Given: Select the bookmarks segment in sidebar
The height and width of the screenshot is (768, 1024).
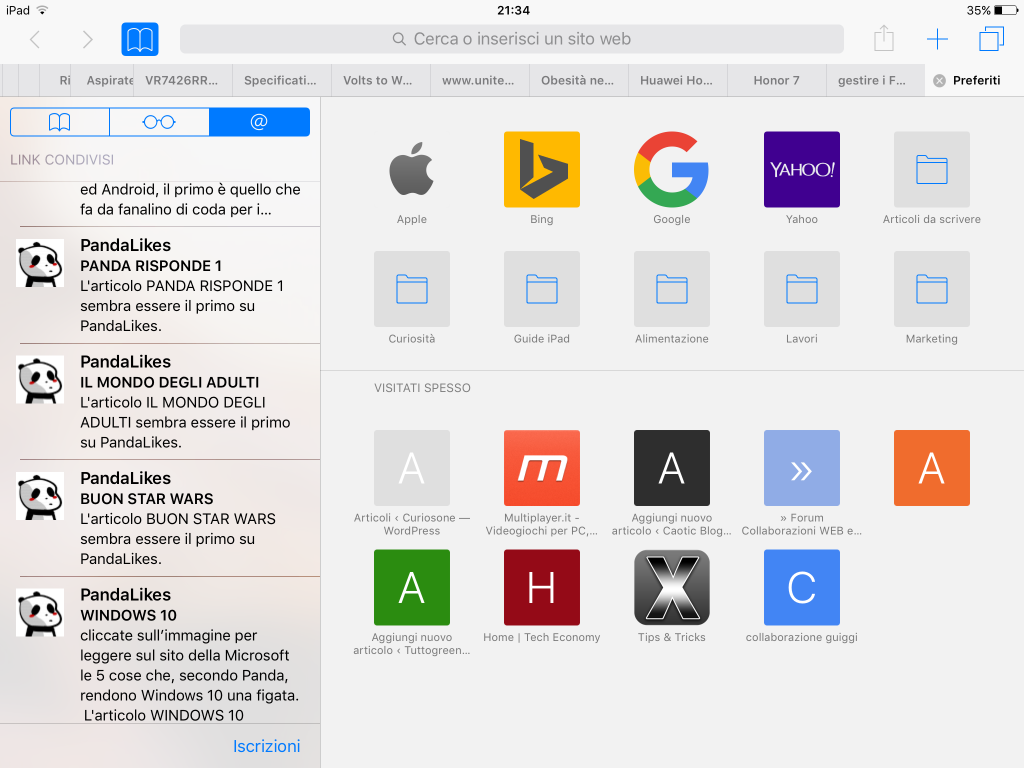Looking at the screenshot, I should pos(59,122).
